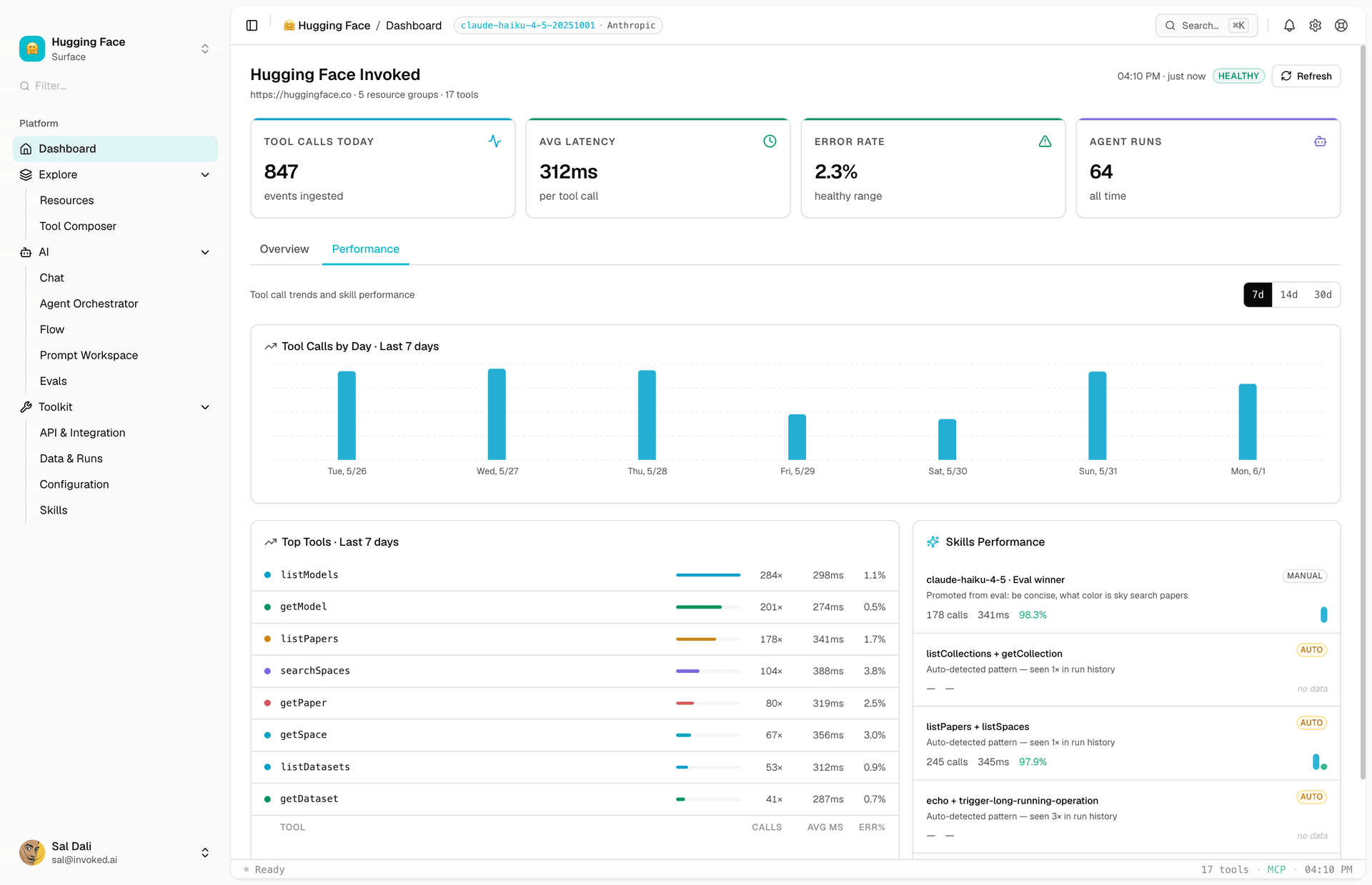Screen dimensions: 1372x885
Task: Click the Hugging Face workspace logo
Action: [x=32, y=49]
